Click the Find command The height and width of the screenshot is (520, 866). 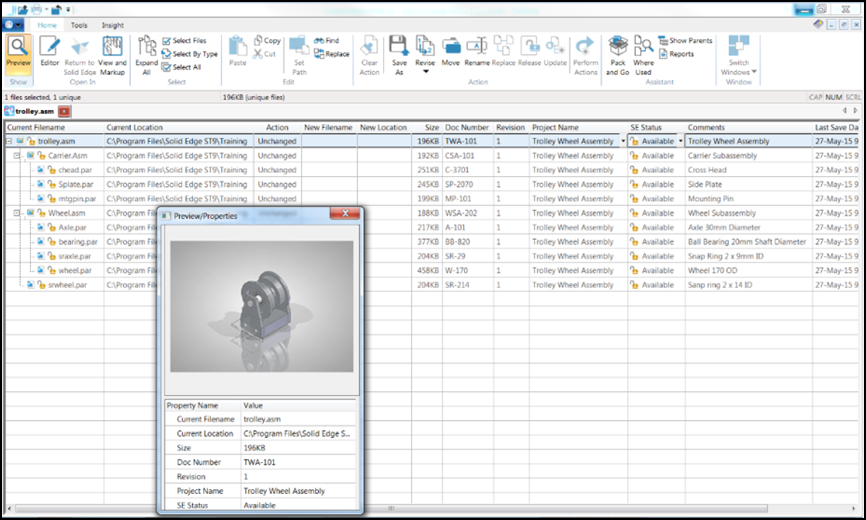point(326,40)
